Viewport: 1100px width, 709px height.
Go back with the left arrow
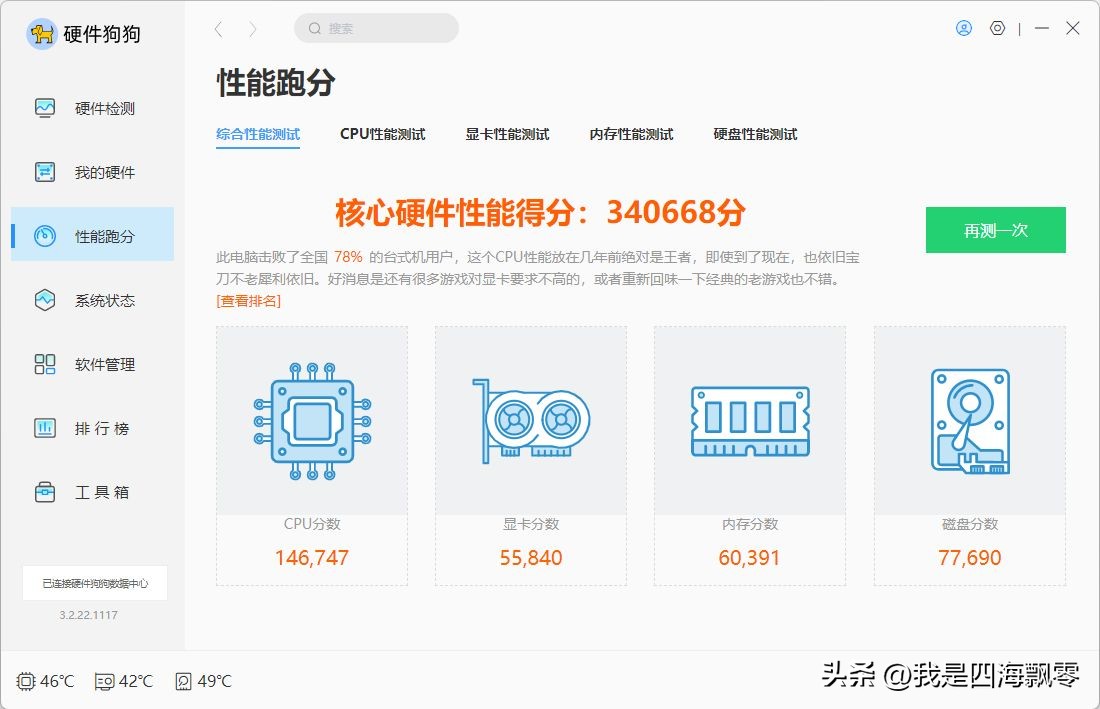tap(219, 29)
